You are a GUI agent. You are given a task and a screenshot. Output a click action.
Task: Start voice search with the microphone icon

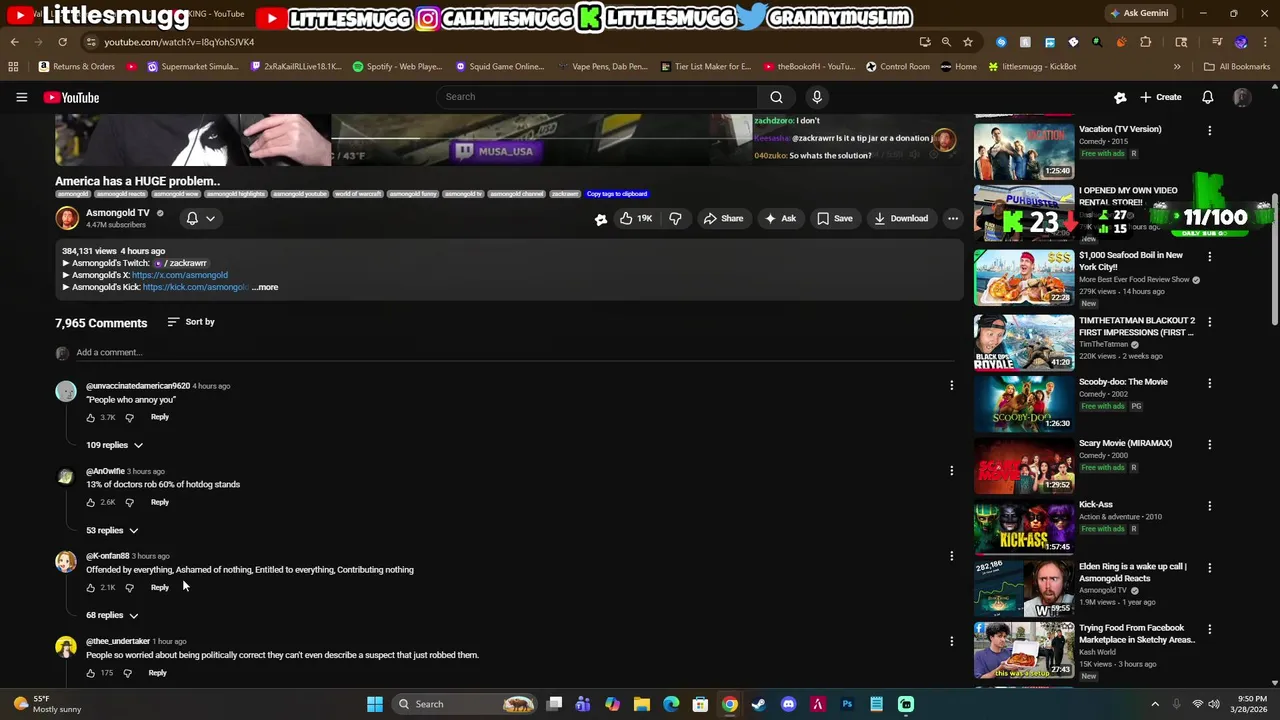click(817, 97)
